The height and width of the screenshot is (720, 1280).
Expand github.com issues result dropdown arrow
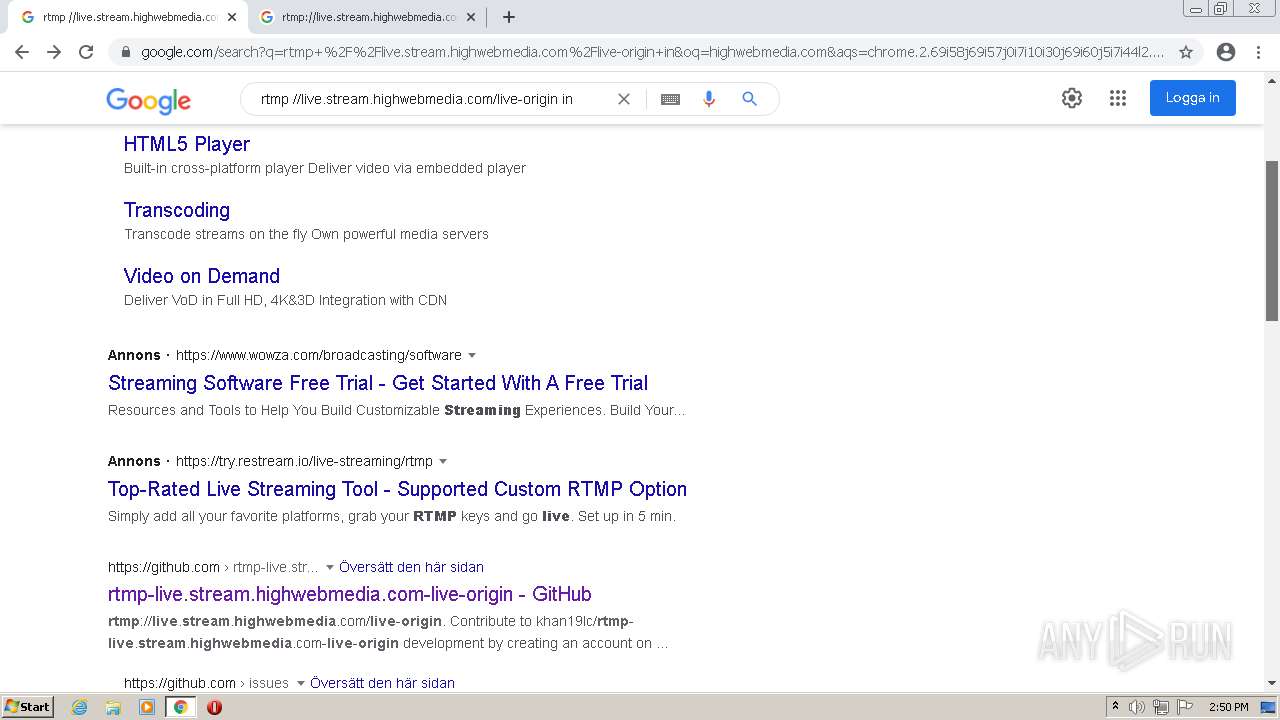click(x=299, y=683)
